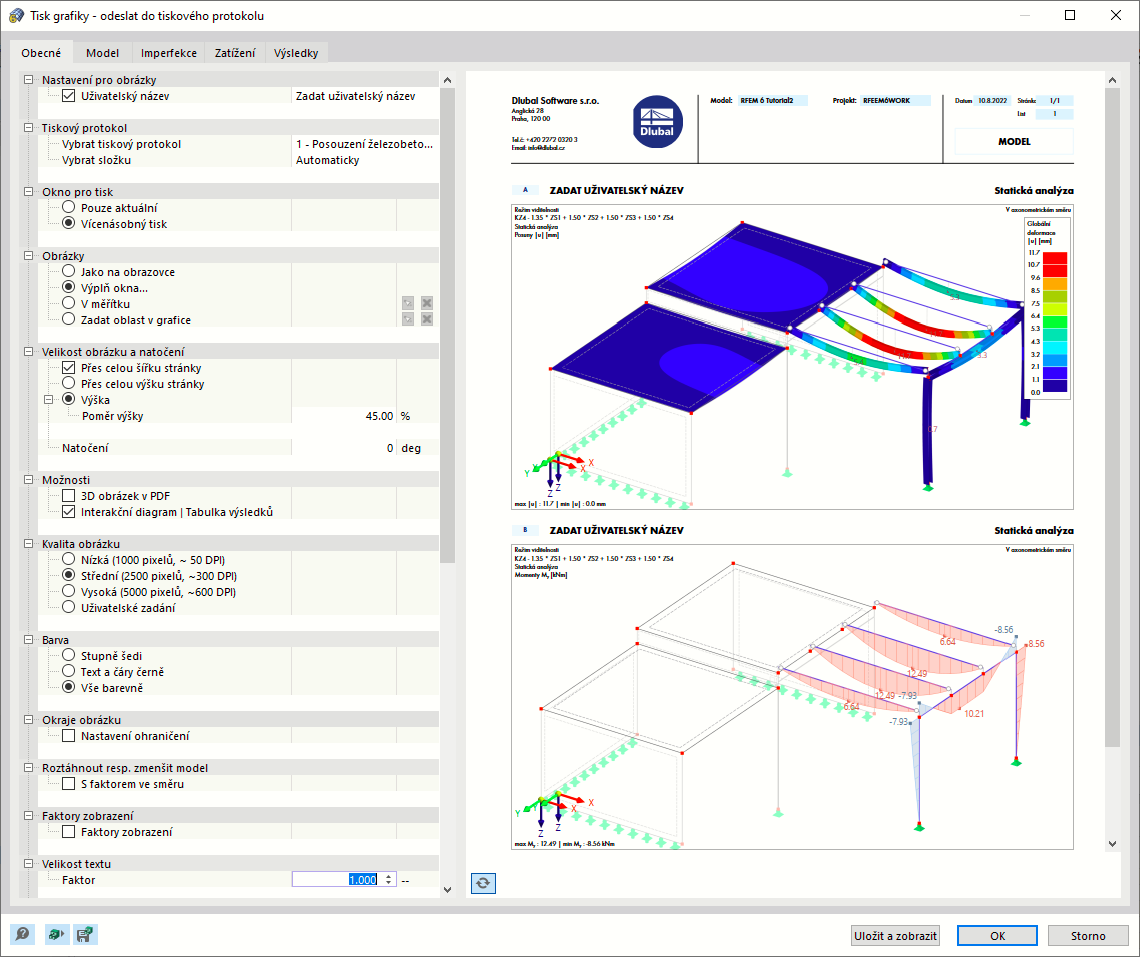The width and height of the screenshot is (1140, 957).
Task: Open Vybrat tiskový protokol value dropdown
Action: pyautogui.click(x=365, y=144)
